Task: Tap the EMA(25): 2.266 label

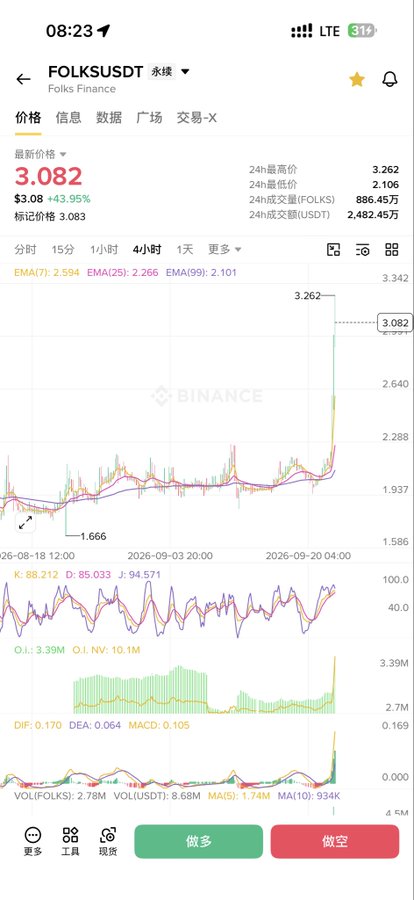Action: (x=122, y=272)
